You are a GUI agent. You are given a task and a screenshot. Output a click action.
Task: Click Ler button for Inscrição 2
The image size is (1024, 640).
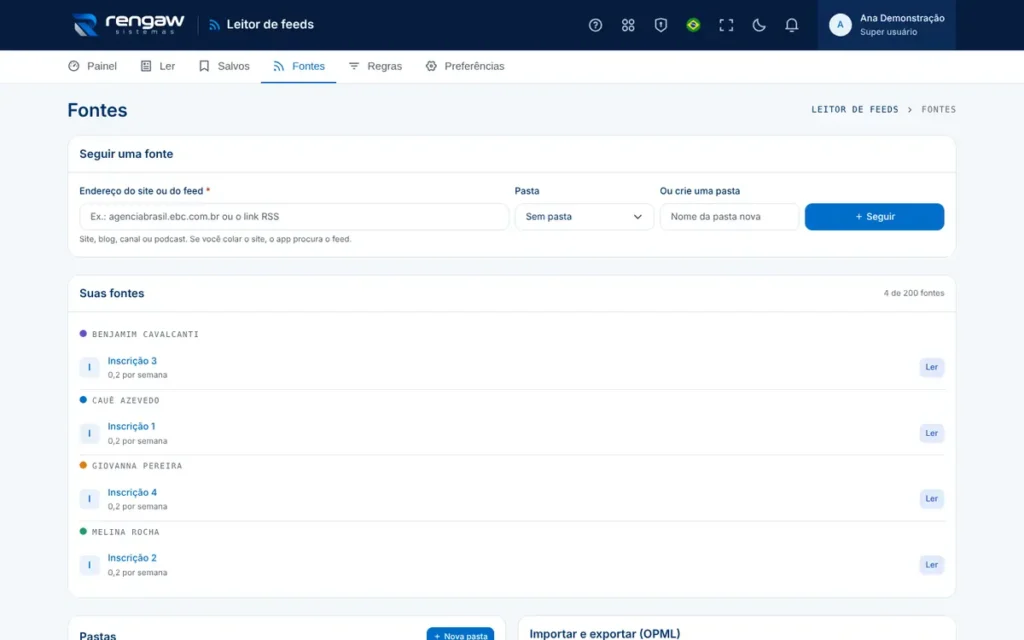click(x=931, y=565)
